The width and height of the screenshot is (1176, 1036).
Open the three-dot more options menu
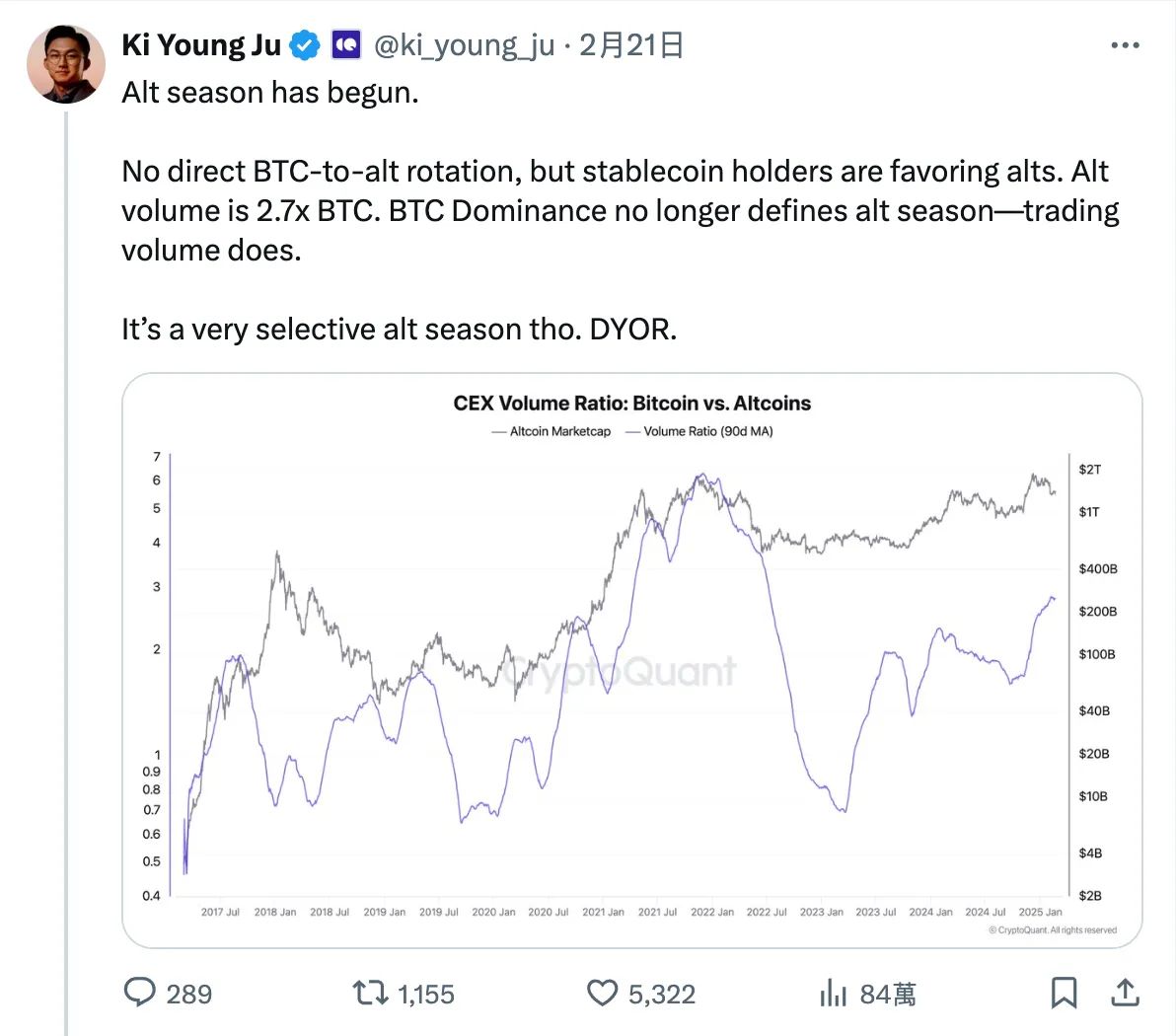click(1125, 45)
